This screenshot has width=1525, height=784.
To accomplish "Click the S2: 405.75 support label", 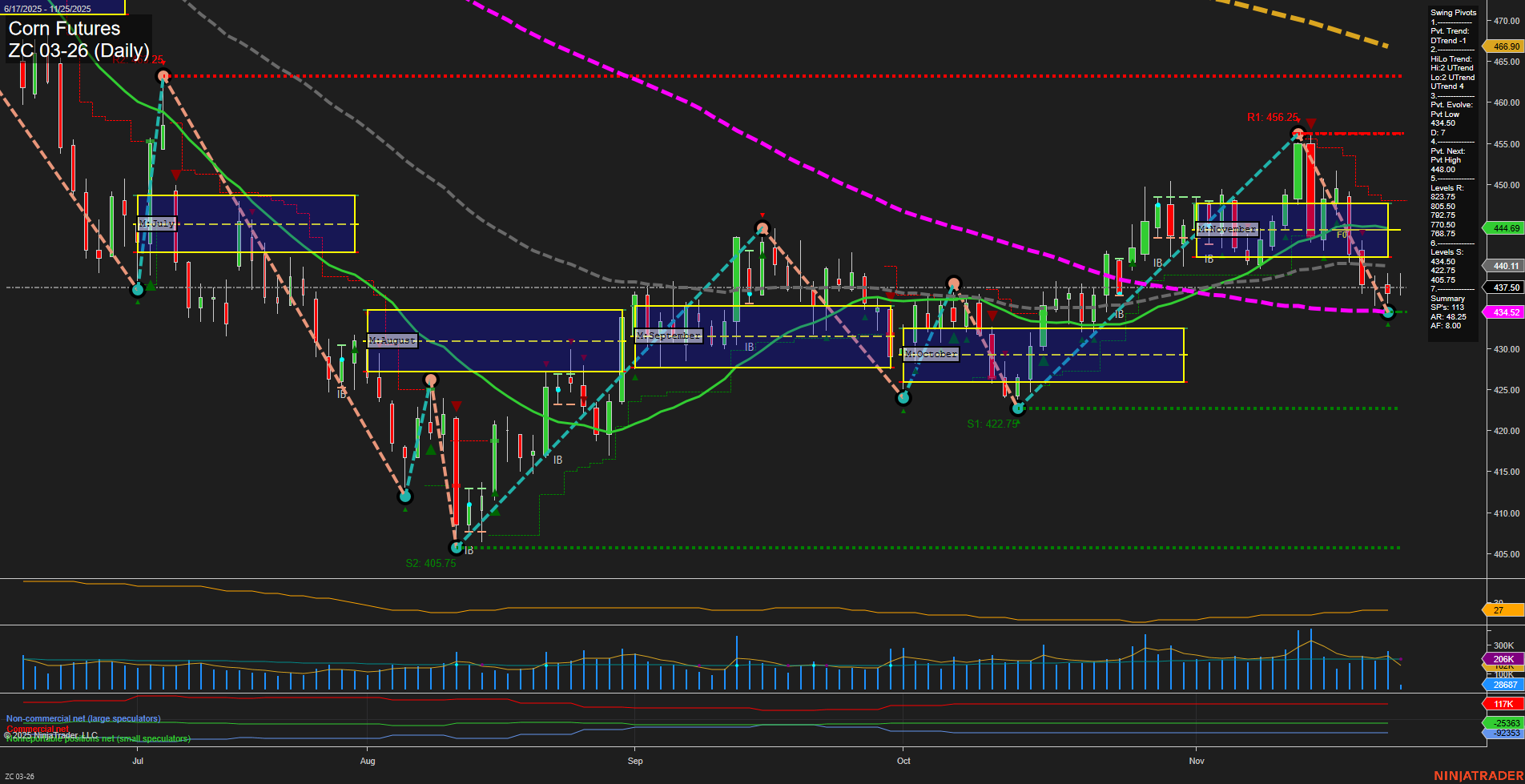I will (x=431, y=563).
